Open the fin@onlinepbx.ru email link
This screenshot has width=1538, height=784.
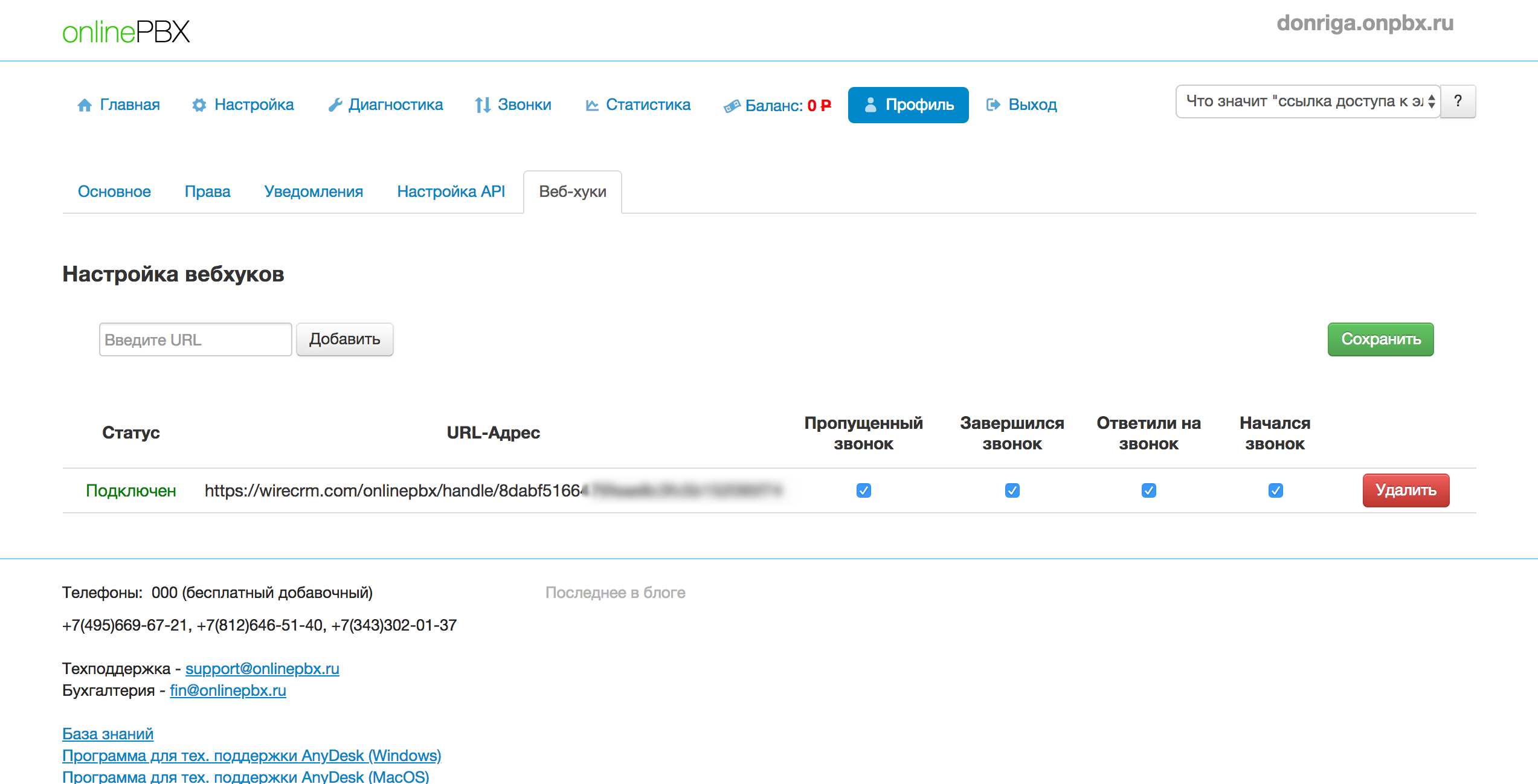(x=228, y=690)
